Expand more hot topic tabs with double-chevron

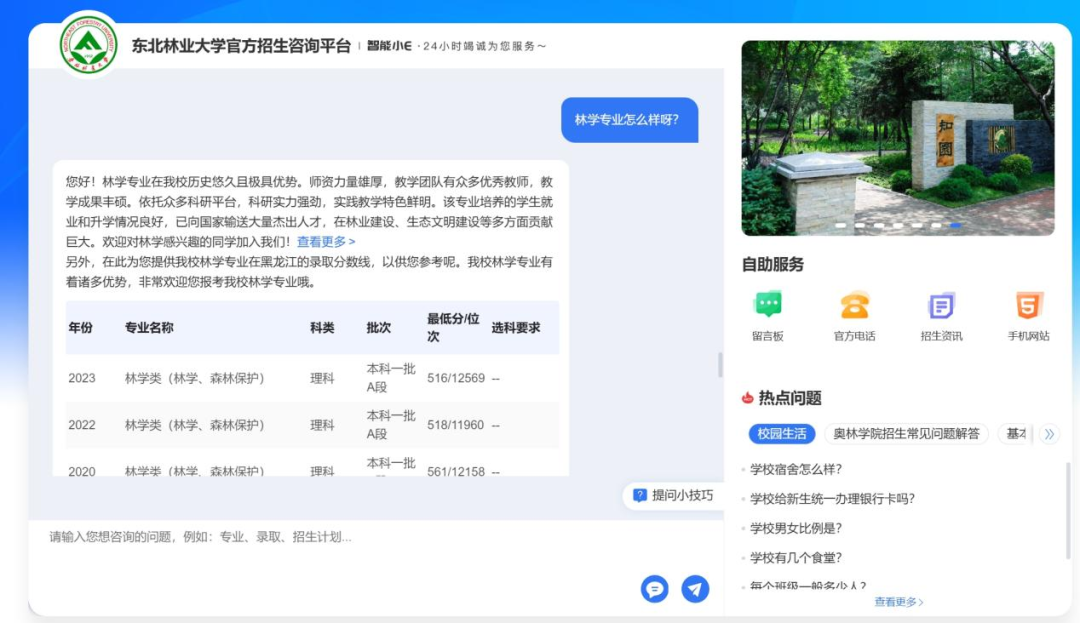(1048, 434)
